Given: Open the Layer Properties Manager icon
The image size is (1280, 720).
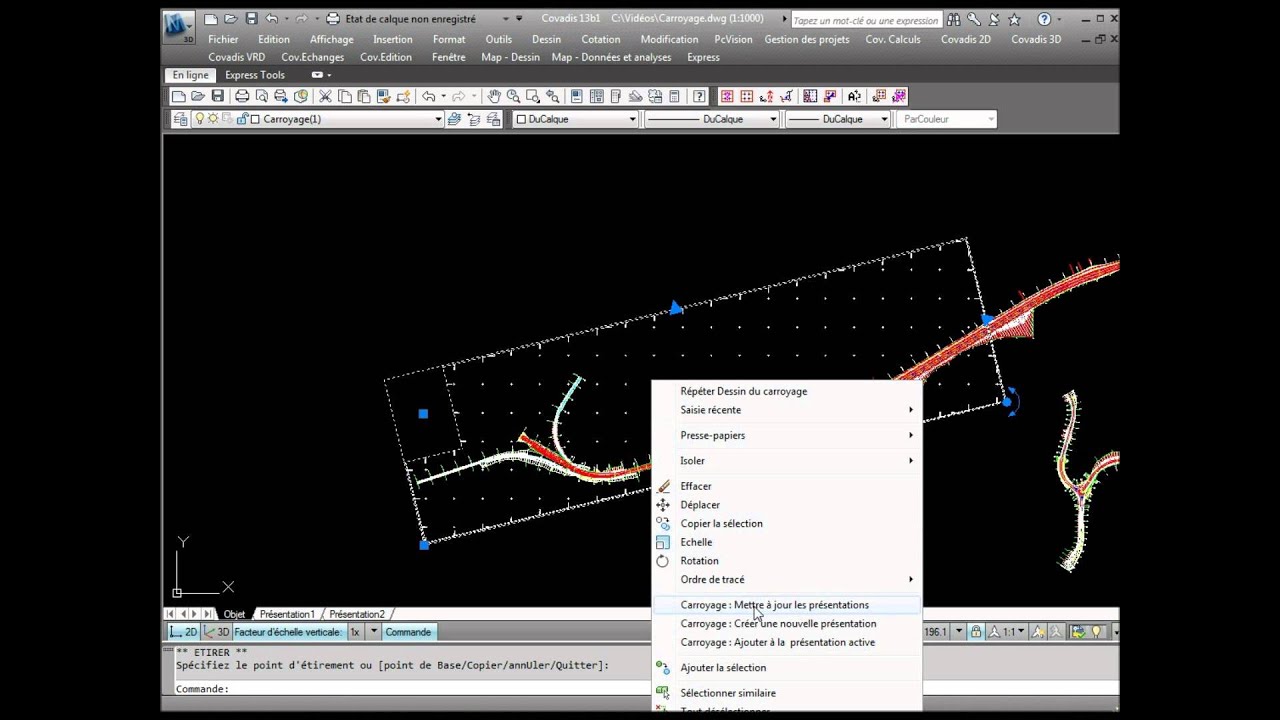Looking at the screenshot, I should click(180, 119).
